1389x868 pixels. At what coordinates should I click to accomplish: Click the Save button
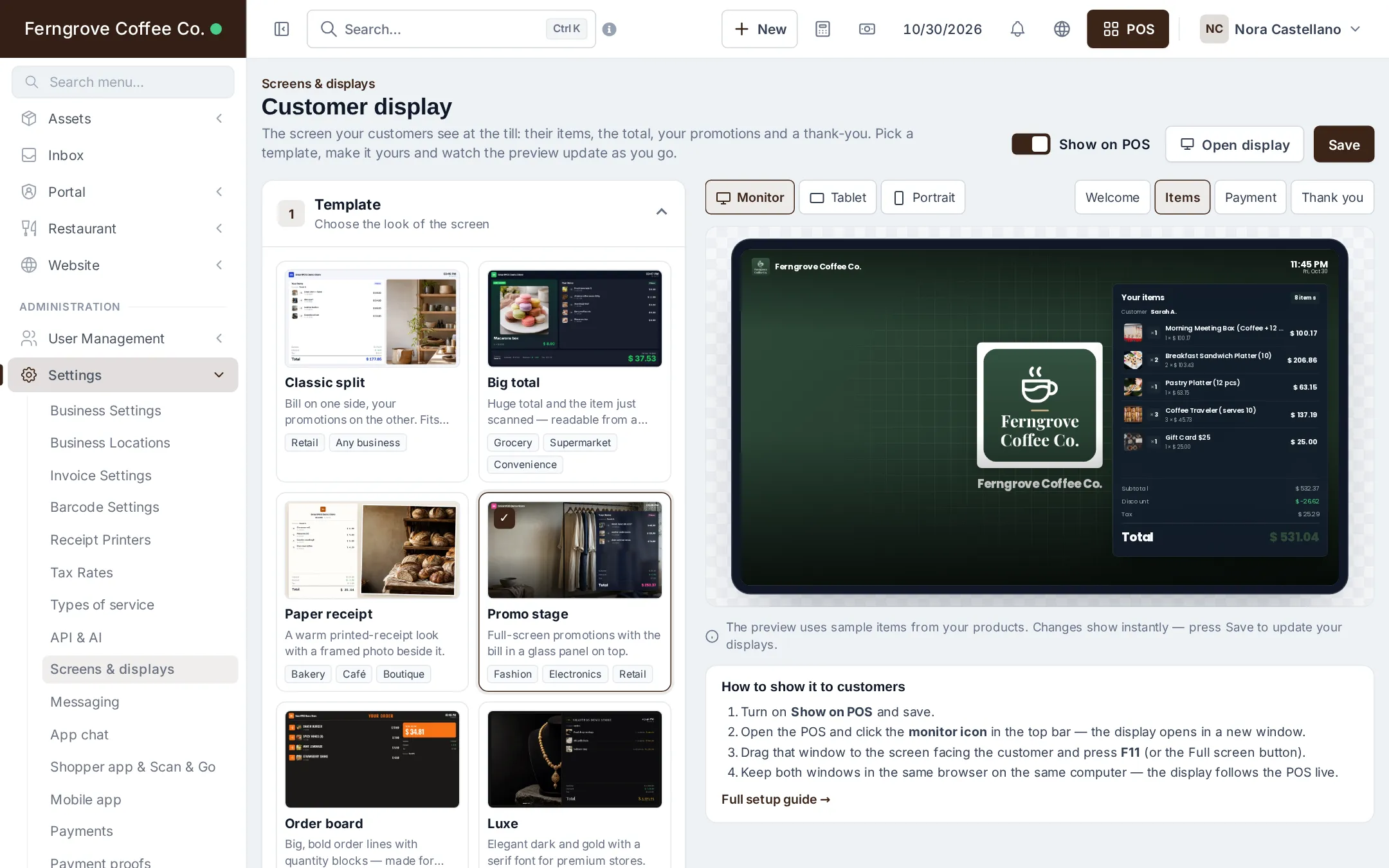[1343, 145]
